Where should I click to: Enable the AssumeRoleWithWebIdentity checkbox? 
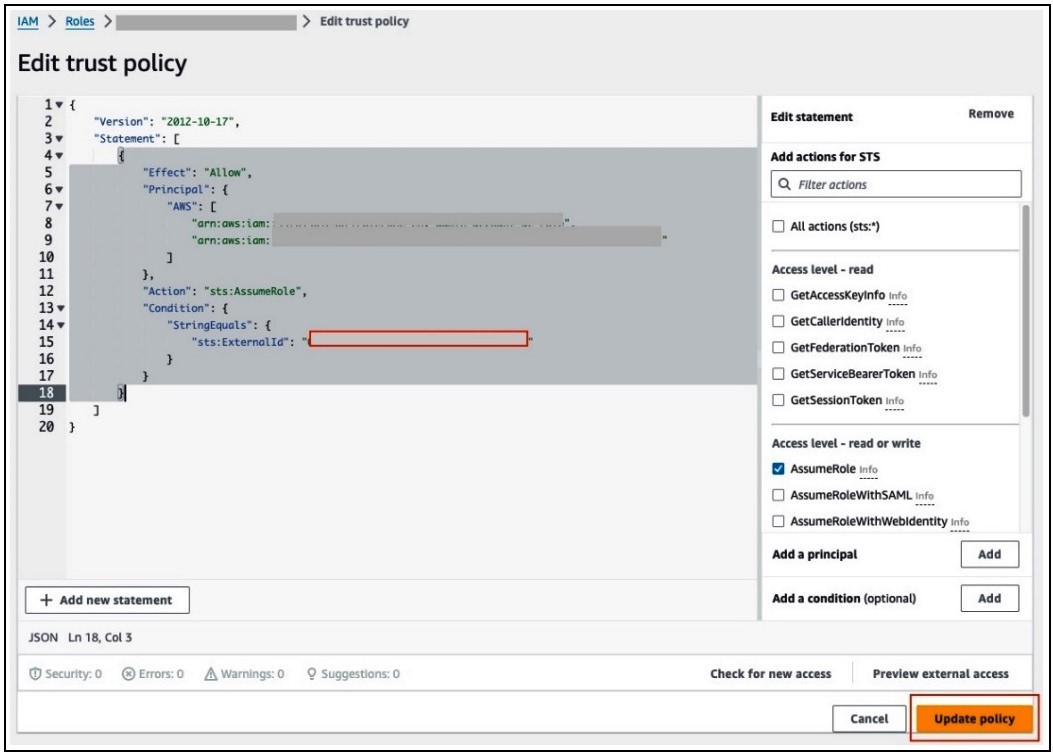pos(778,521)
